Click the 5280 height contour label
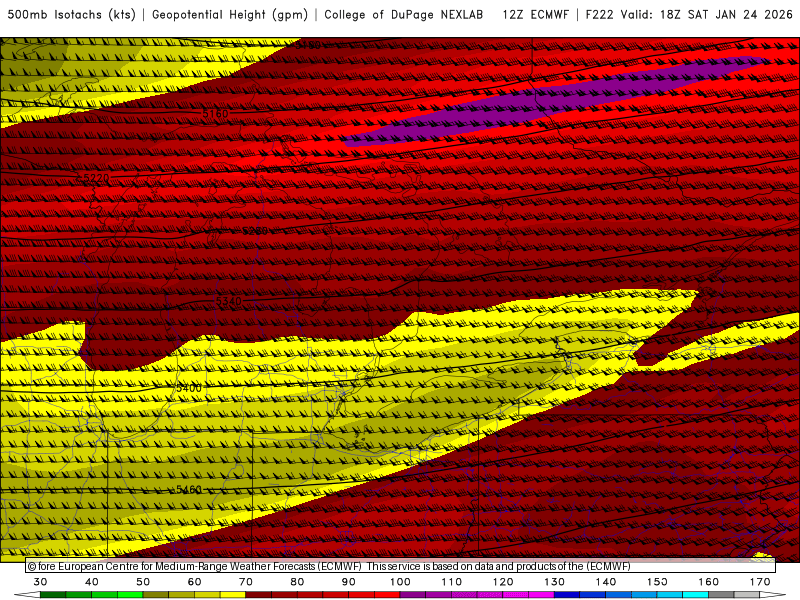 255,232
